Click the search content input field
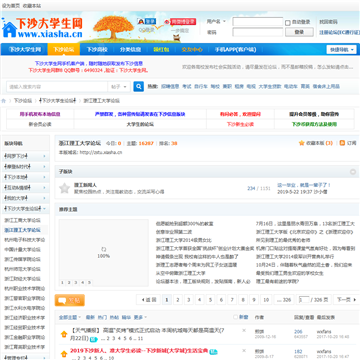Screen dimensions: 360x360 click(57, 87)
